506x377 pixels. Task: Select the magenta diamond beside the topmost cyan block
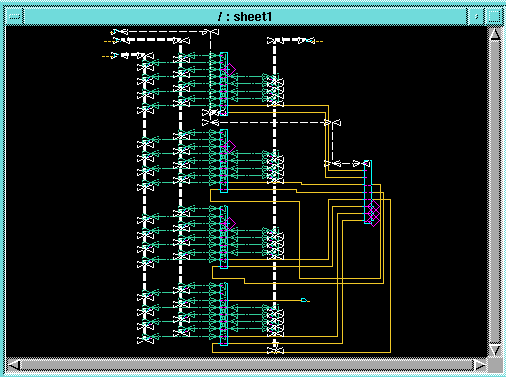click(230, 70)
